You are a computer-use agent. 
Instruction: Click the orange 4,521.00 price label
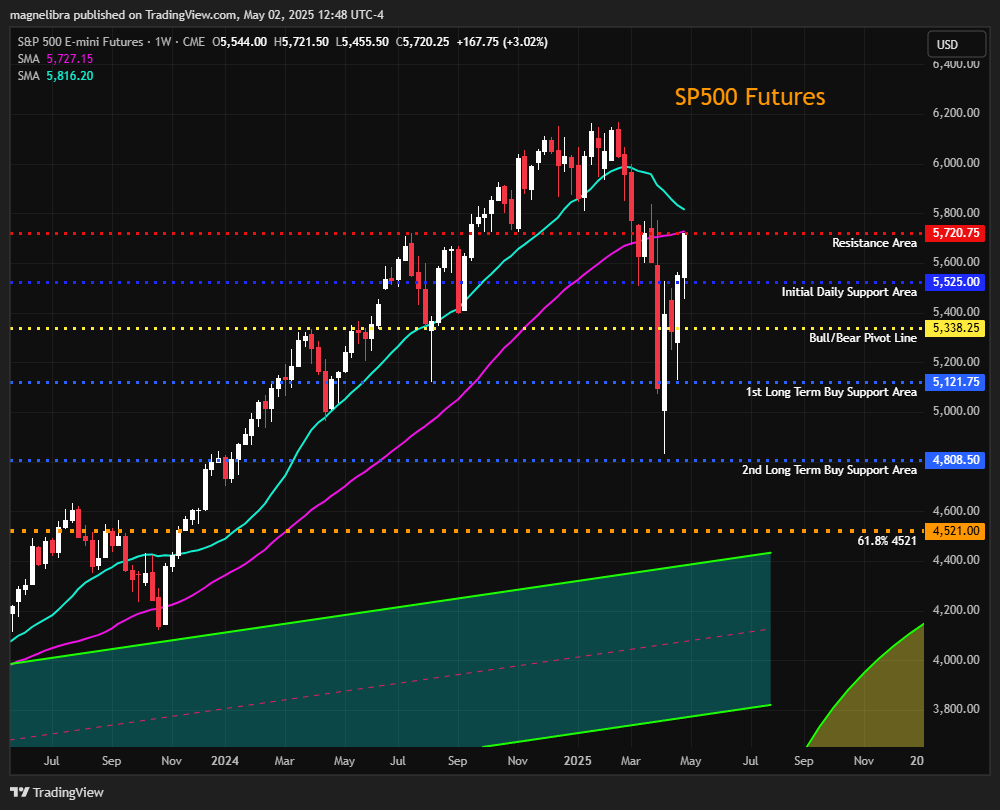pos(956,531)
